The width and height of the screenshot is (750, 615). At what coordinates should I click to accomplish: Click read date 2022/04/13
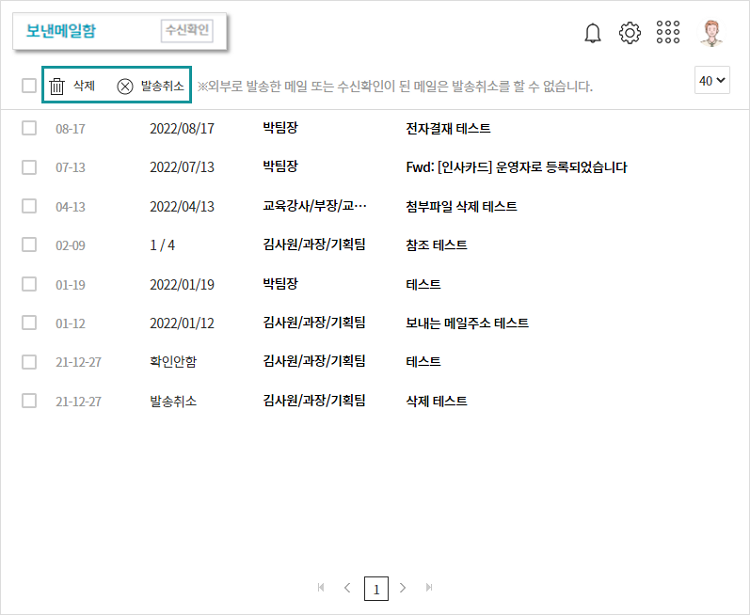(x=182, y=207)
